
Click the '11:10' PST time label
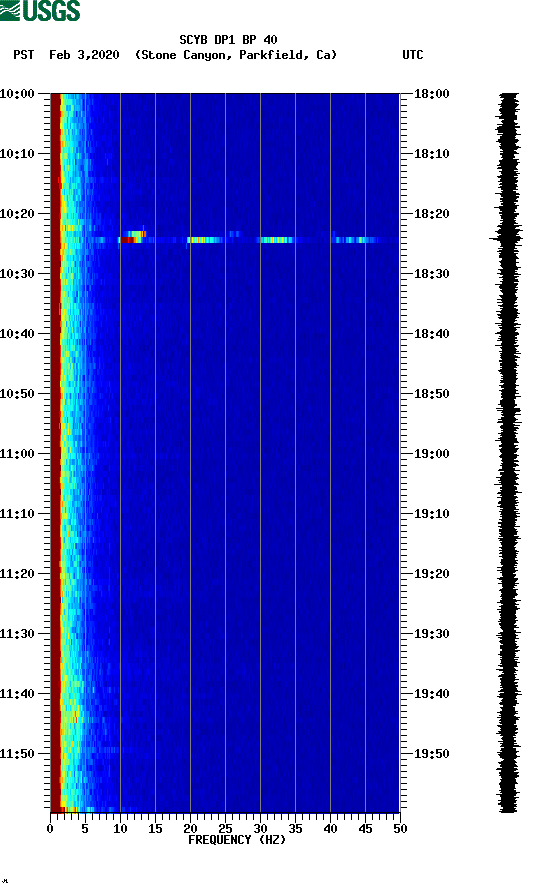coord(17,514)
